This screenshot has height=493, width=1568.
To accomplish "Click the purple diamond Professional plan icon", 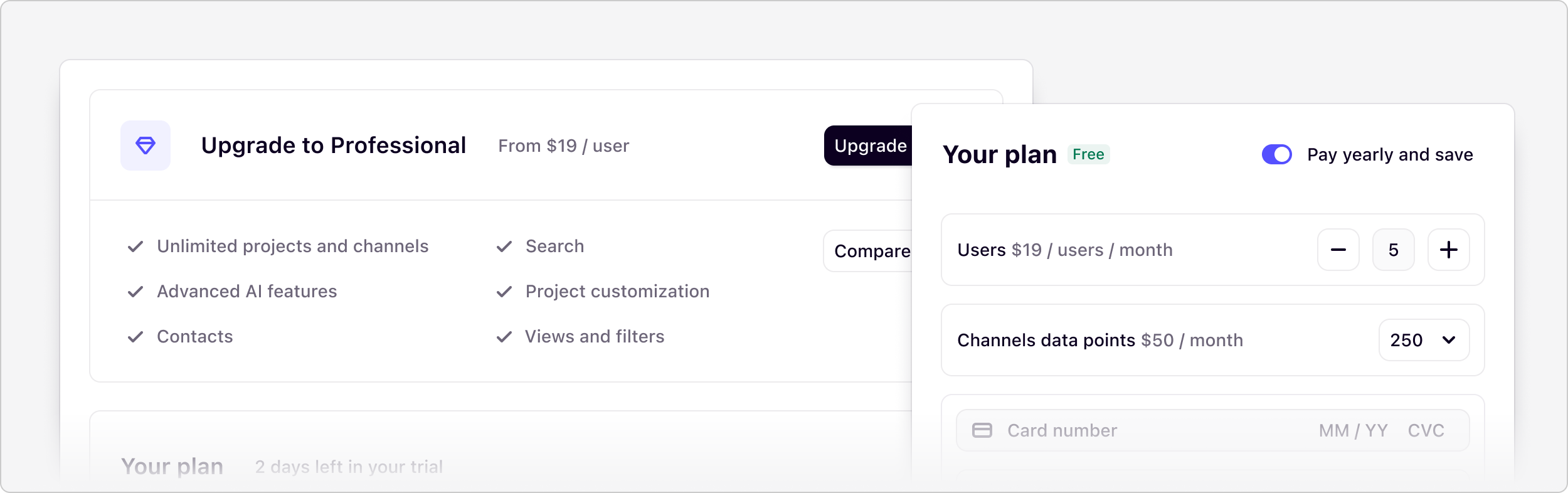I will (x=146, y=146).
